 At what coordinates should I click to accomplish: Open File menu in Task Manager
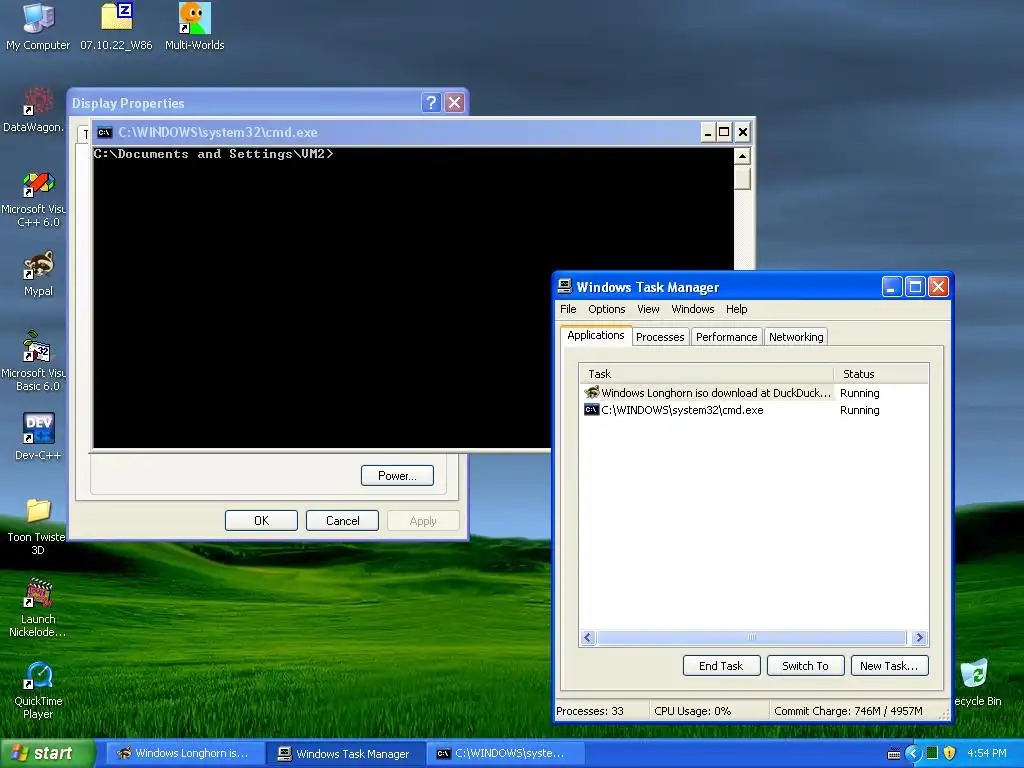(568, 309)
